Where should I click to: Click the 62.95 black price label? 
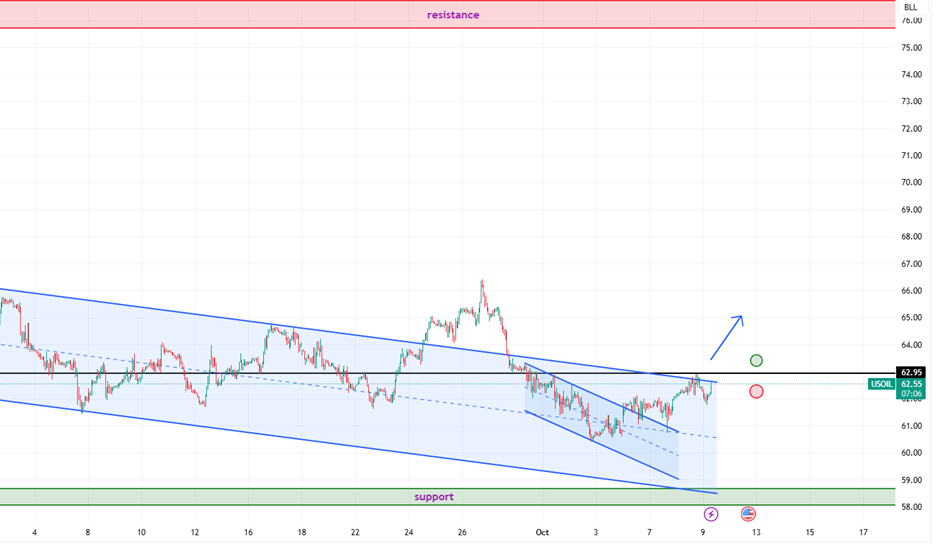pyautogui.click(x=910, y=373)
